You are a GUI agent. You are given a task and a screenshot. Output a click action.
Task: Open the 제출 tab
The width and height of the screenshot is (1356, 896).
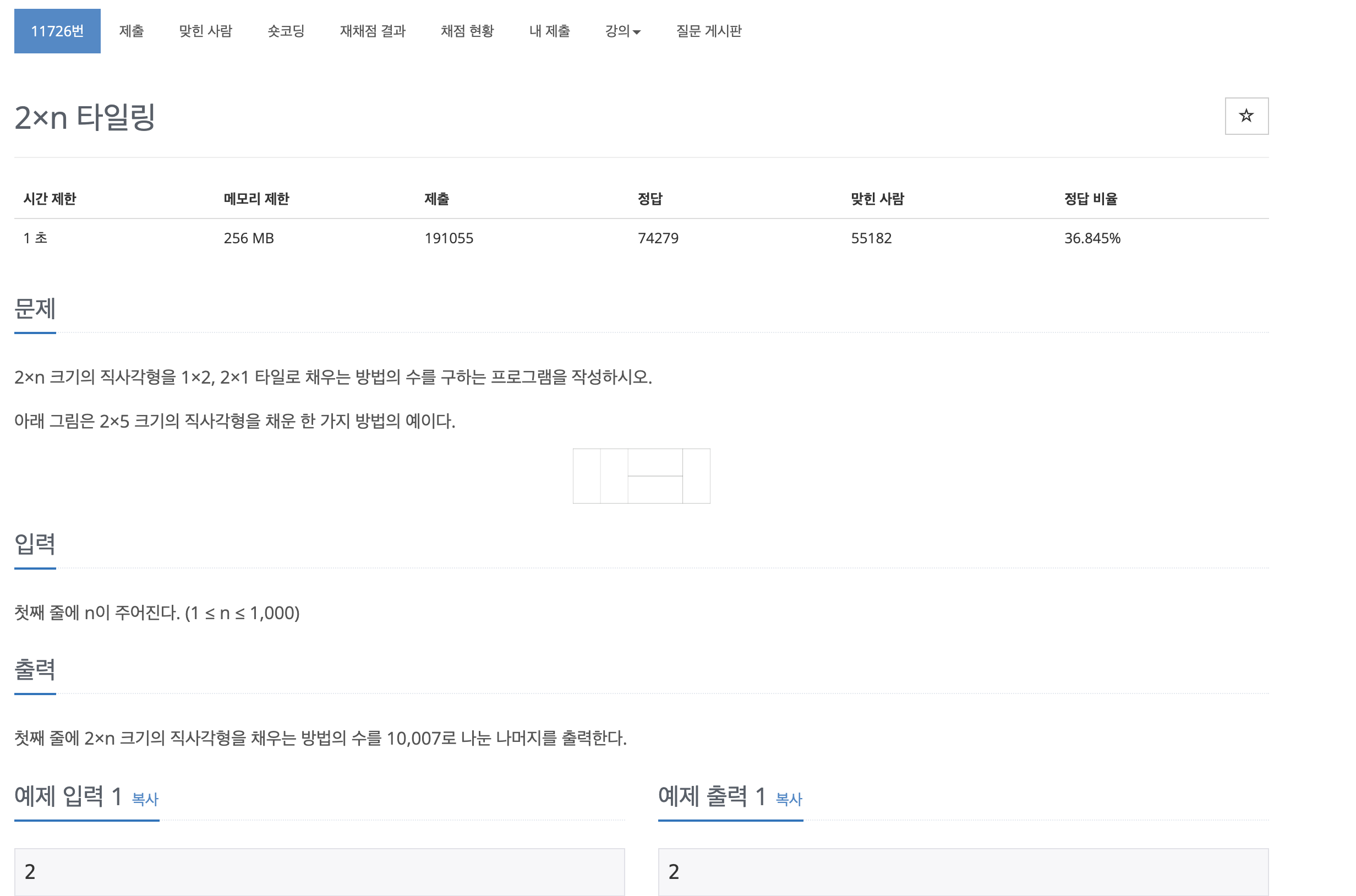[x=132, y=31]
